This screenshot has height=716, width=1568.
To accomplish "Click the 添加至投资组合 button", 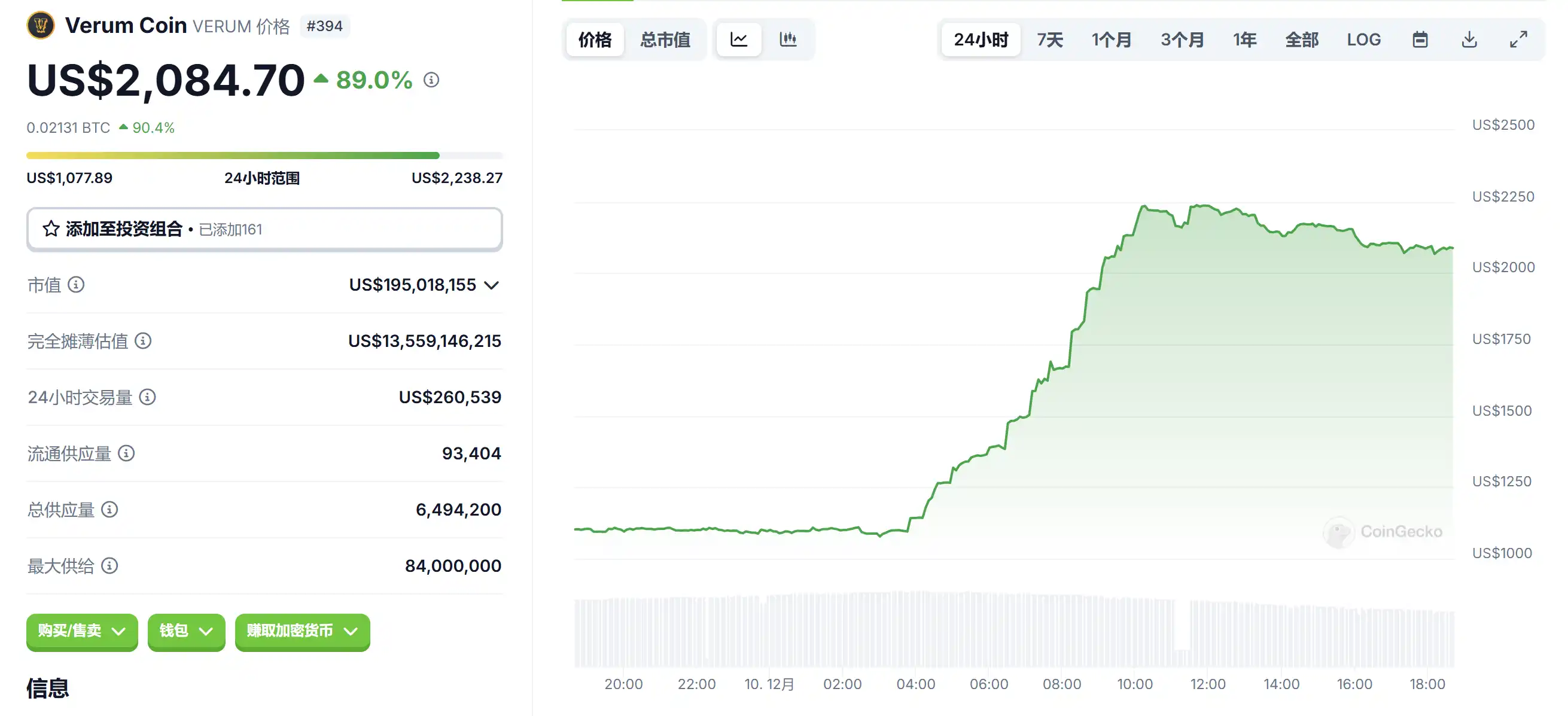I will click(x=264, y=229).
